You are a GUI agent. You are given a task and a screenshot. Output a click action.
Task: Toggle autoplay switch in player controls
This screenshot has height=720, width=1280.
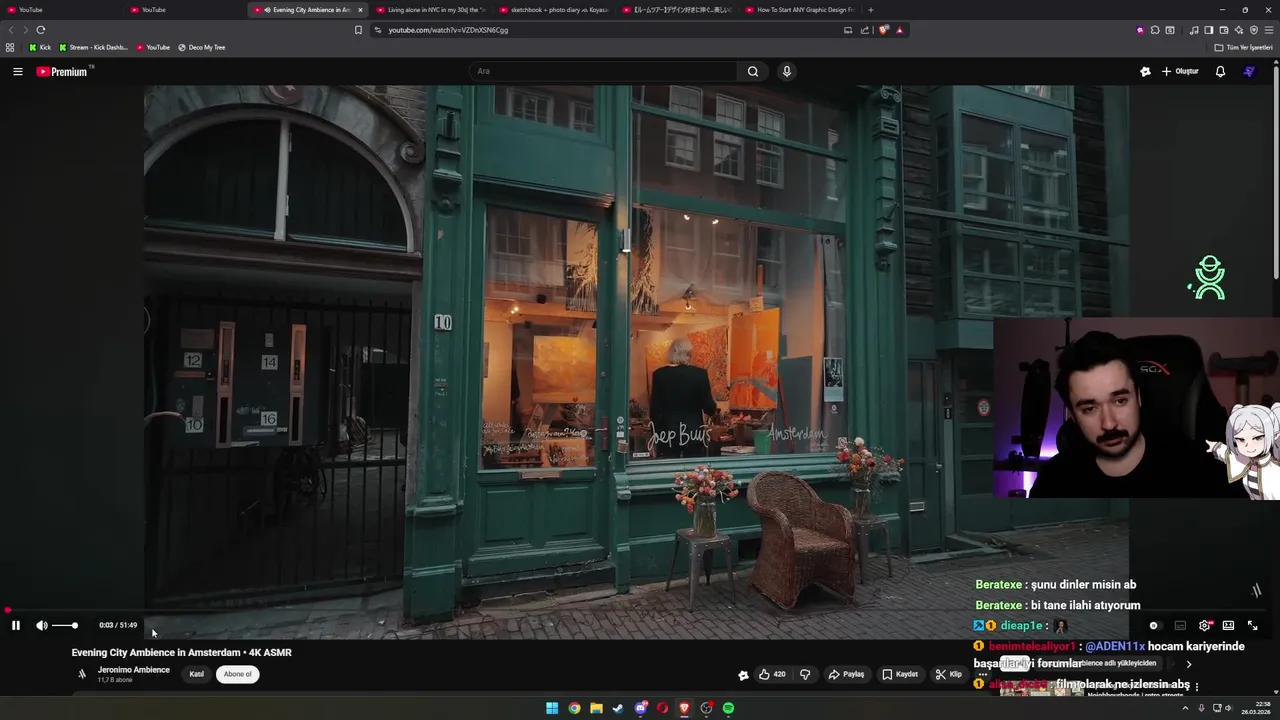(x=1155, y=625)
